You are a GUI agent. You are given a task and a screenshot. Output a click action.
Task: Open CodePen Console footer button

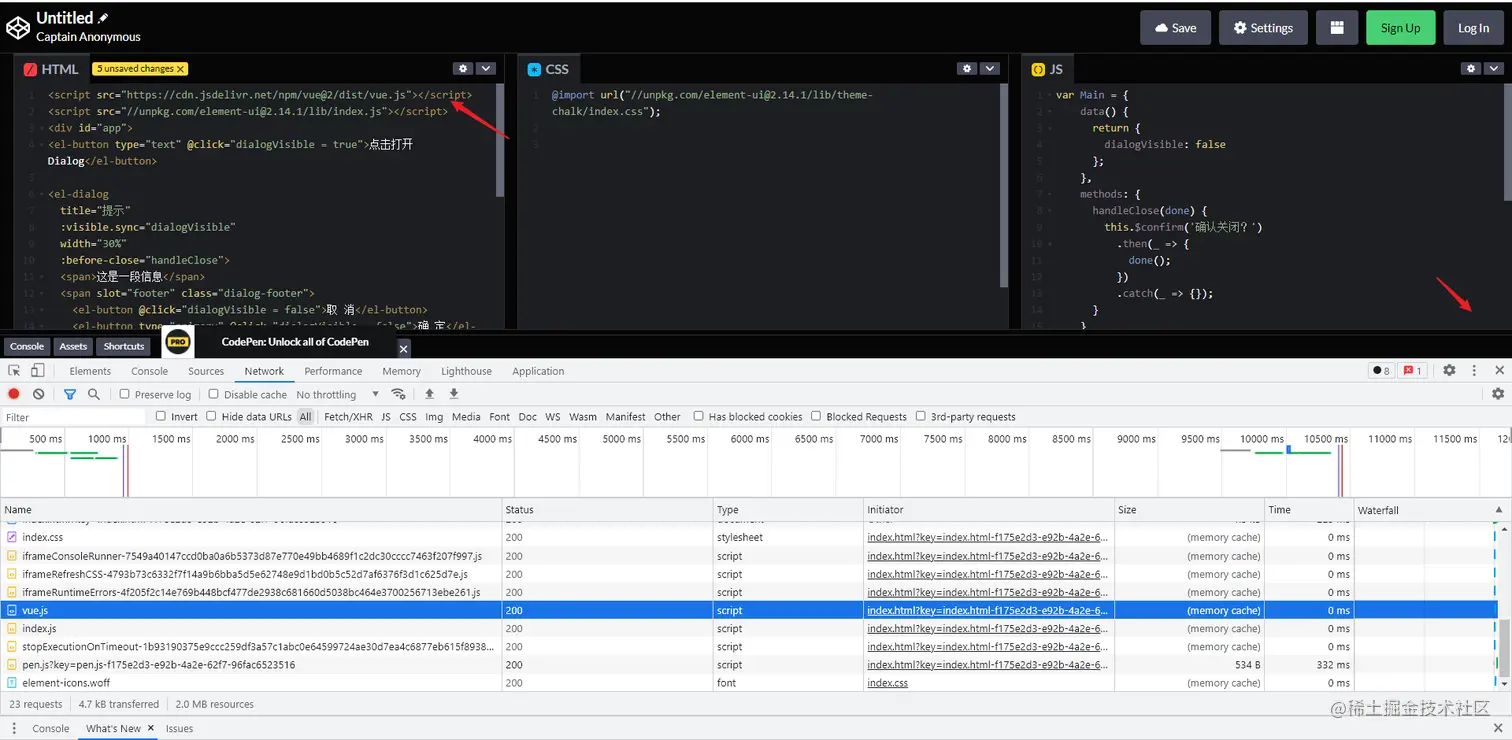[x=27, y=346]
